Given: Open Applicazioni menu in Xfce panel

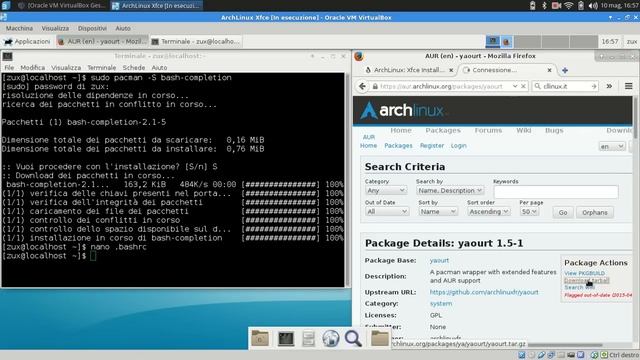Looking at the screenshot, I should click(27, 41).
